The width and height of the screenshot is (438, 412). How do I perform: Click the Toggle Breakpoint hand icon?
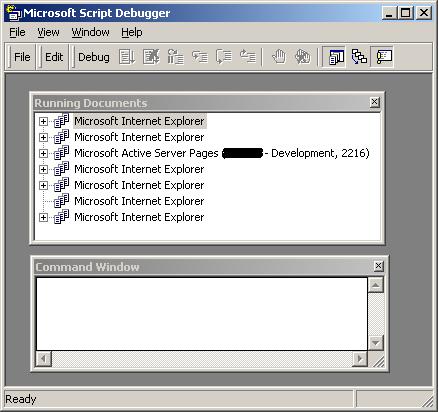click(279, 57)
